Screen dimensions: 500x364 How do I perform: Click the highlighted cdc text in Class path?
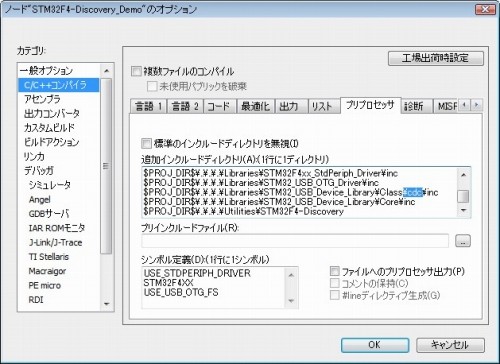[x=413, y=192]
